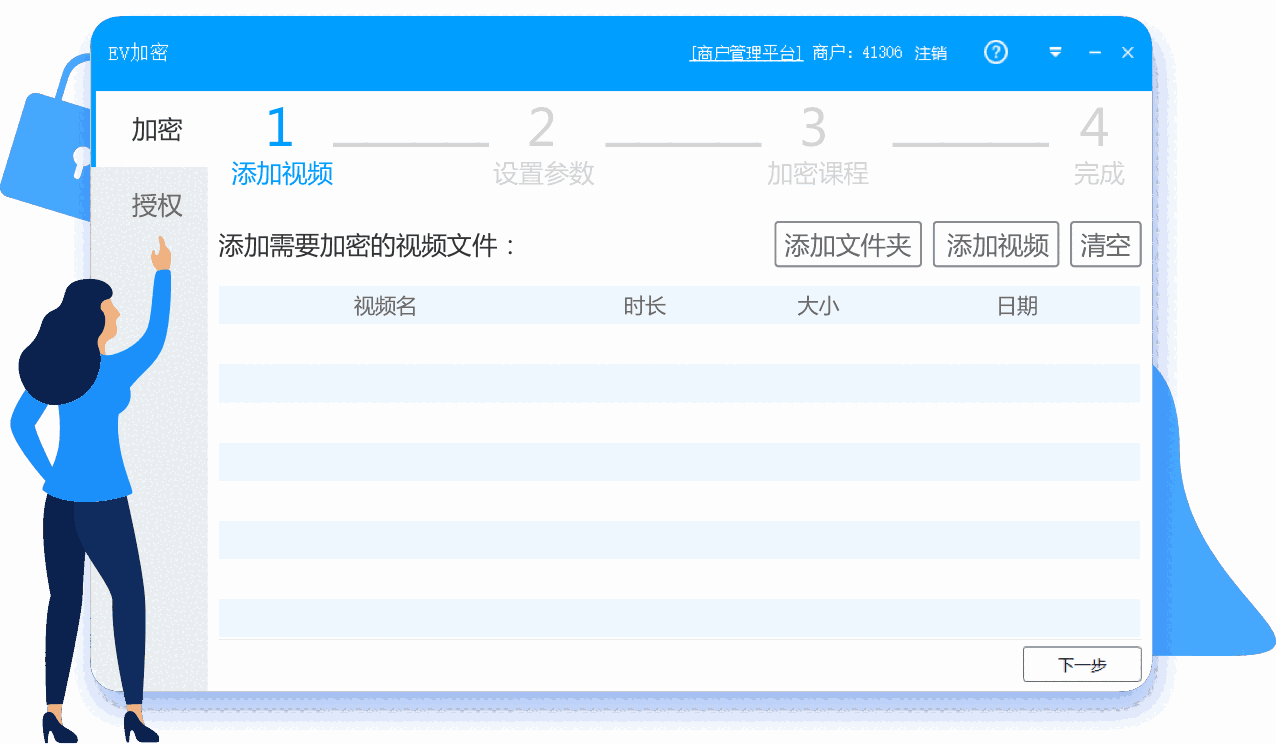Viewport: 1276px width, 744px height.
Task: Click the 清空 button to clear list
Action: click(x=1105, y=244)
